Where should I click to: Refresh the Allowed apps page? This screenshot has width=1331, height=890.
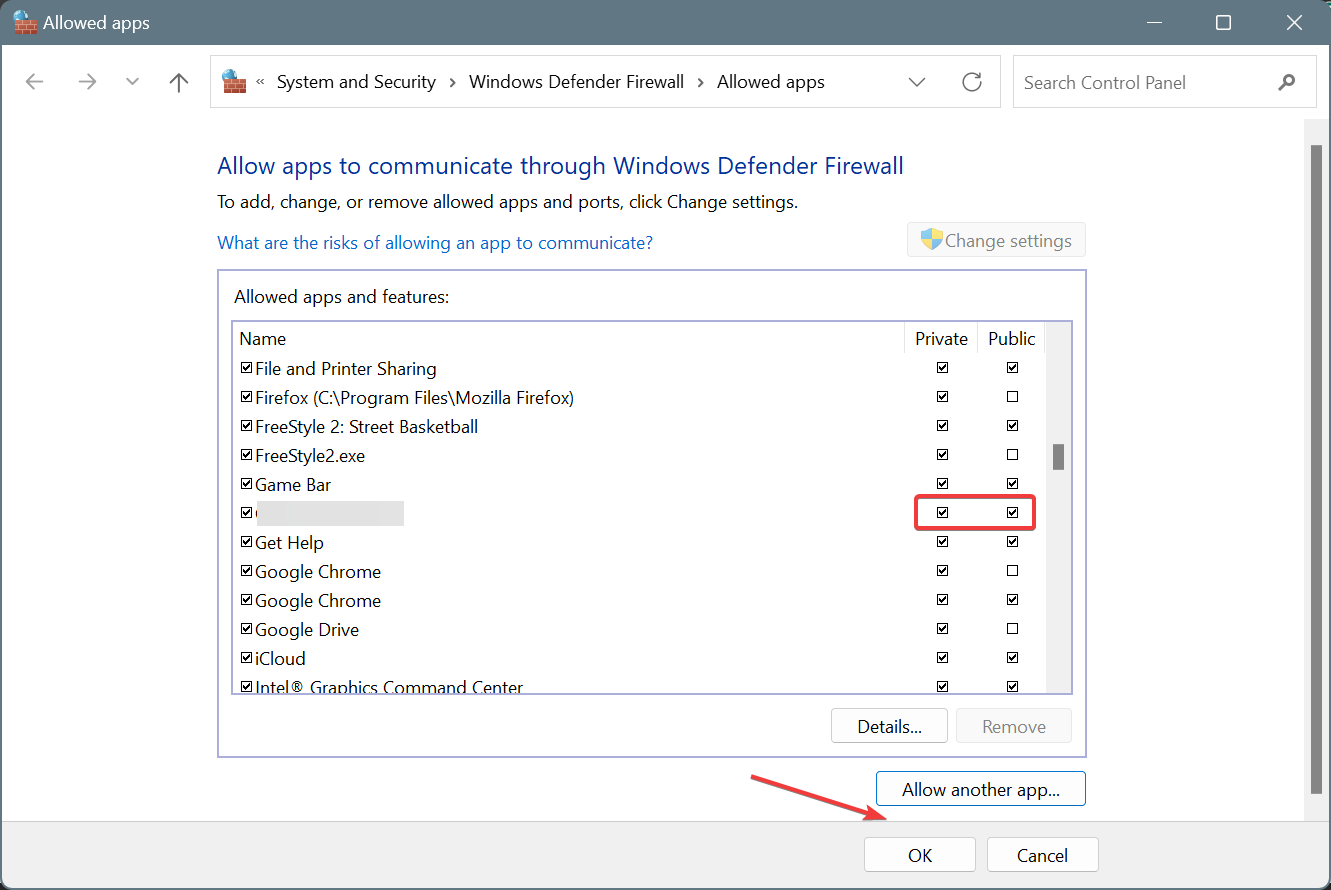[972, 82]
